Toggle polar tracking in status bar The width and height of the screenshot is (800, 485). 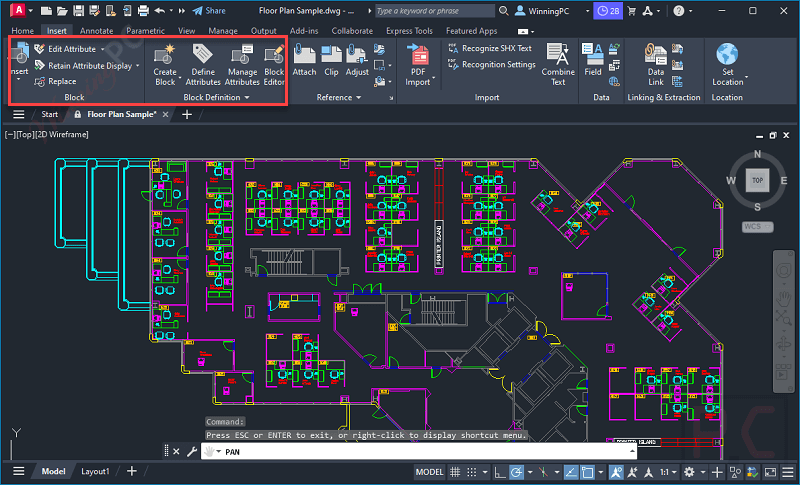coord(516,472)
